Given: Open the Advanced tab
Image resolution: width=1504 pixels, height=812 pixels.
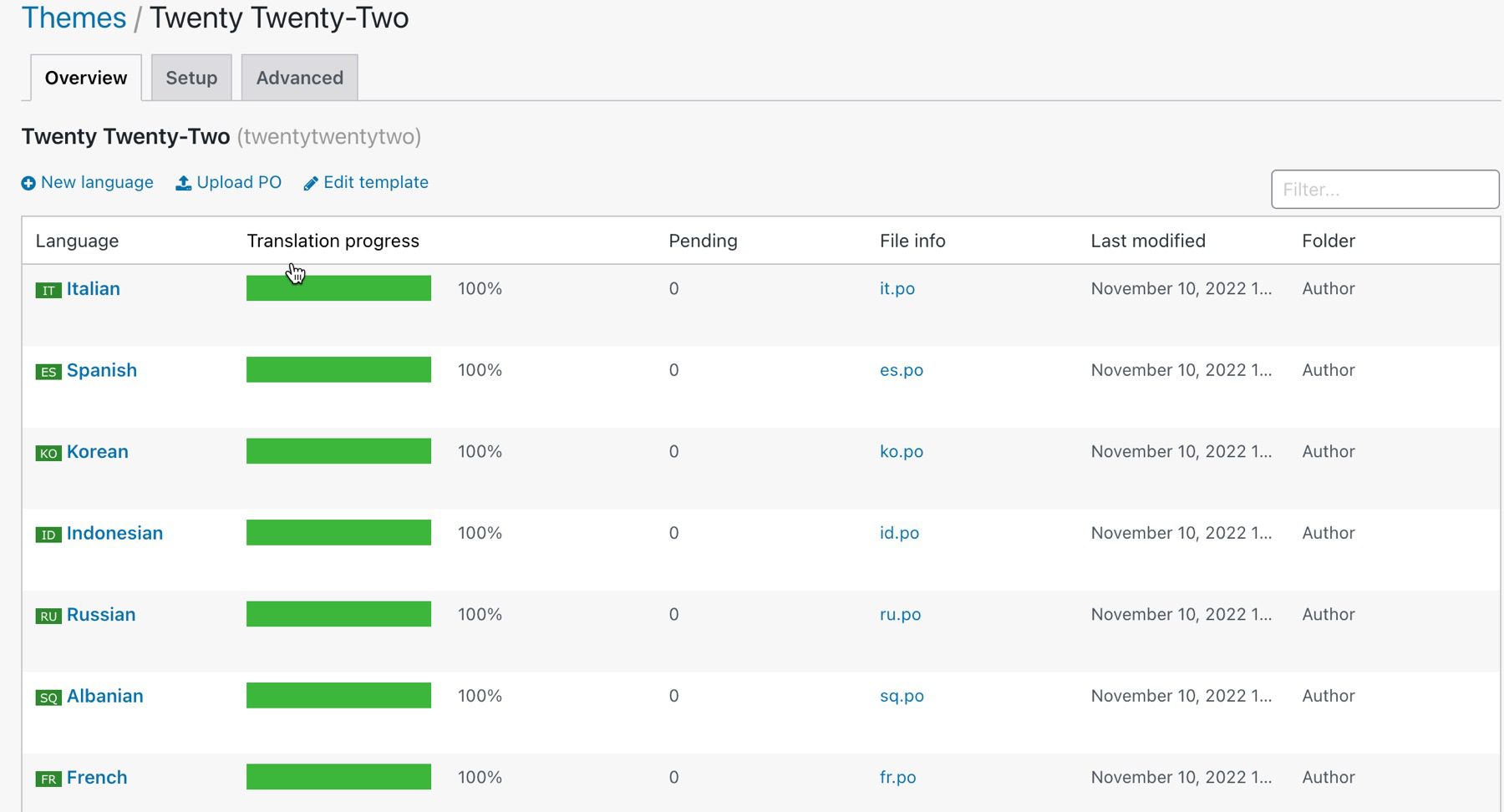Looking at the screenshot, I should 299,78.
